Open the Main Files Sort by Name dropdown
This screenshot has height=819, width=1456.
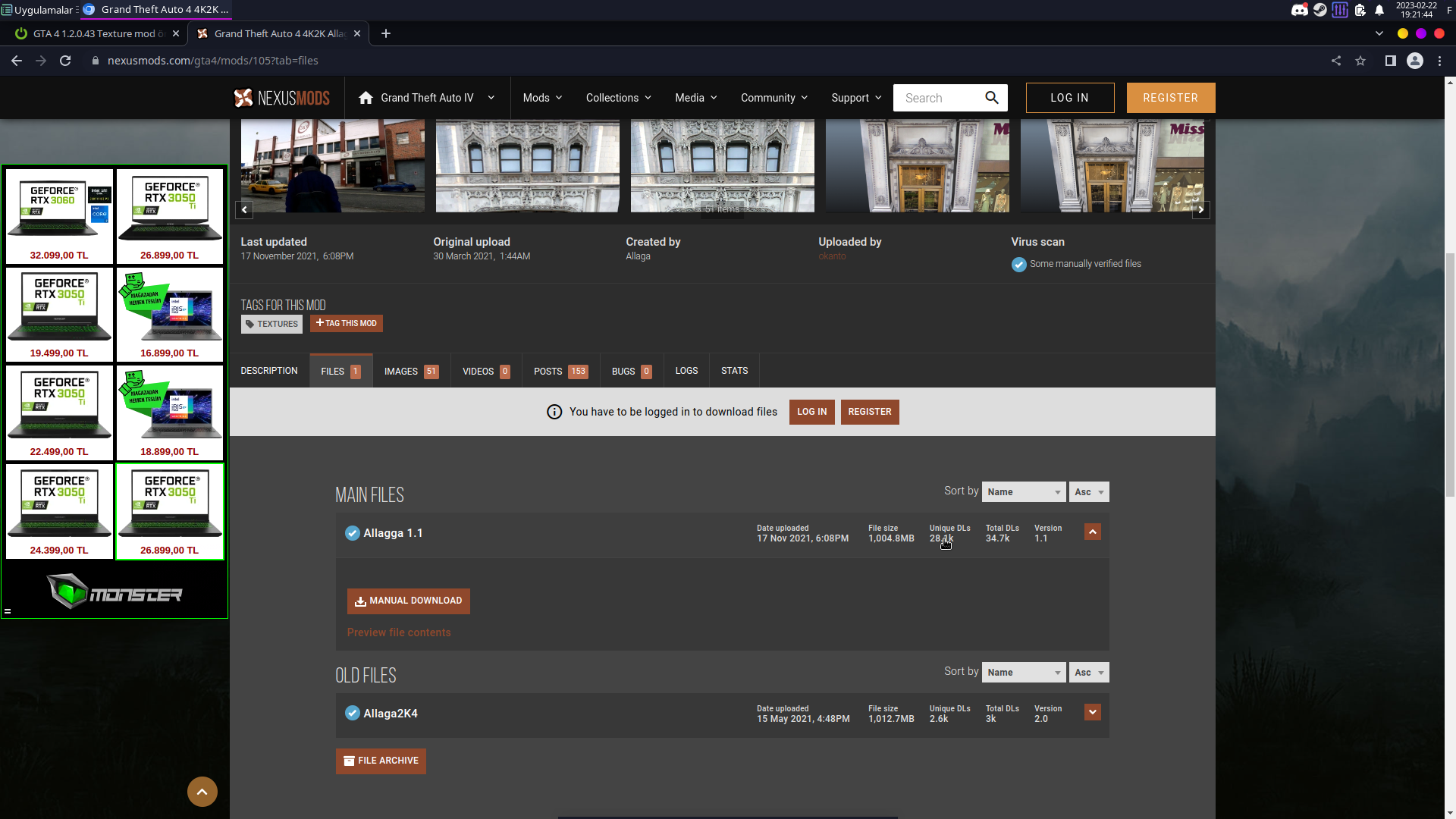pyautogui.click(x=1023, y=492)
